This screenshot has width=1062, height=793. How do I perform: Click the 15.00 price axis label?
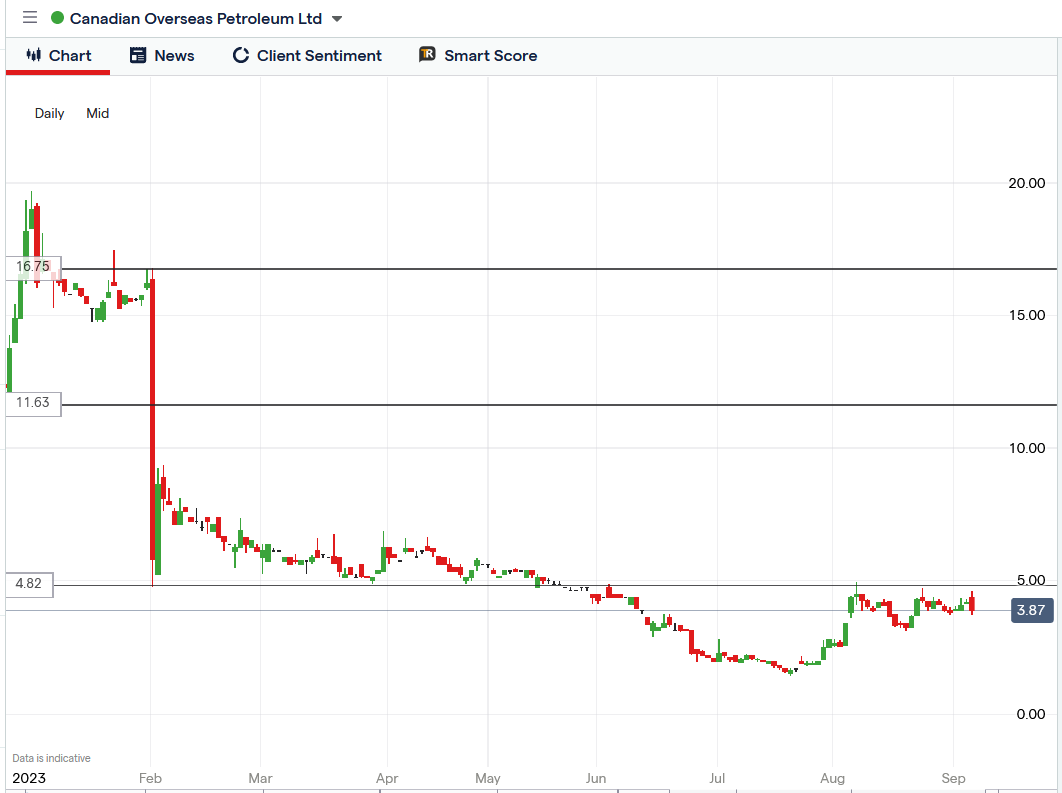pos(1027,315)
